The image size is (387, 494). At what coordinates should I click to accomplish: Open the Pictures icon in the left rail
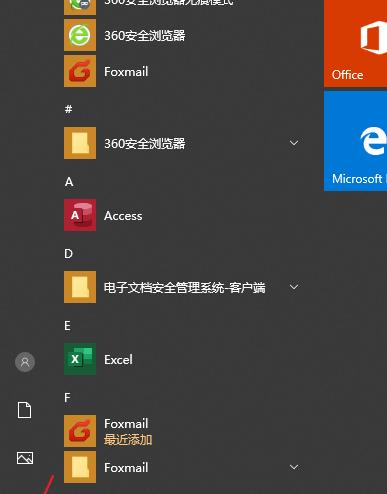(25, 458)
